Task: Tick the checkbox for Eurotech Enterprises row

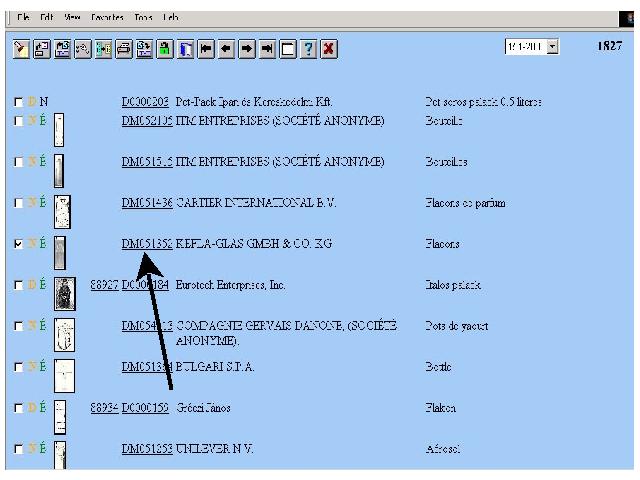Action: pos(18,285)
